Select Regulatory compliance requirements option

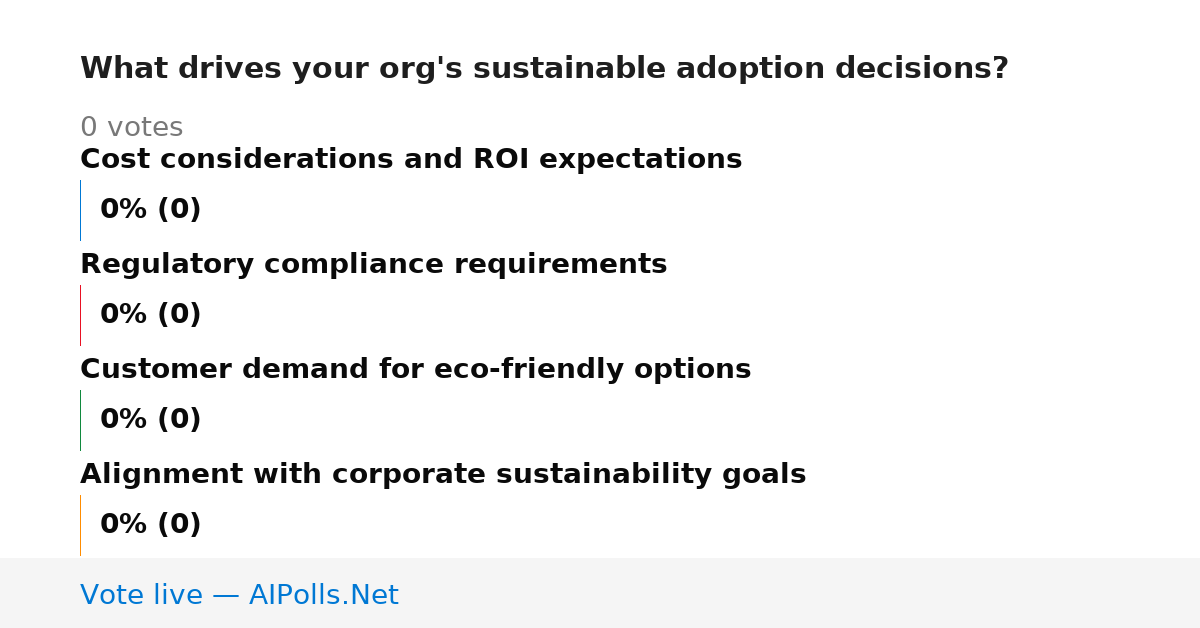(x=373, y=265)
